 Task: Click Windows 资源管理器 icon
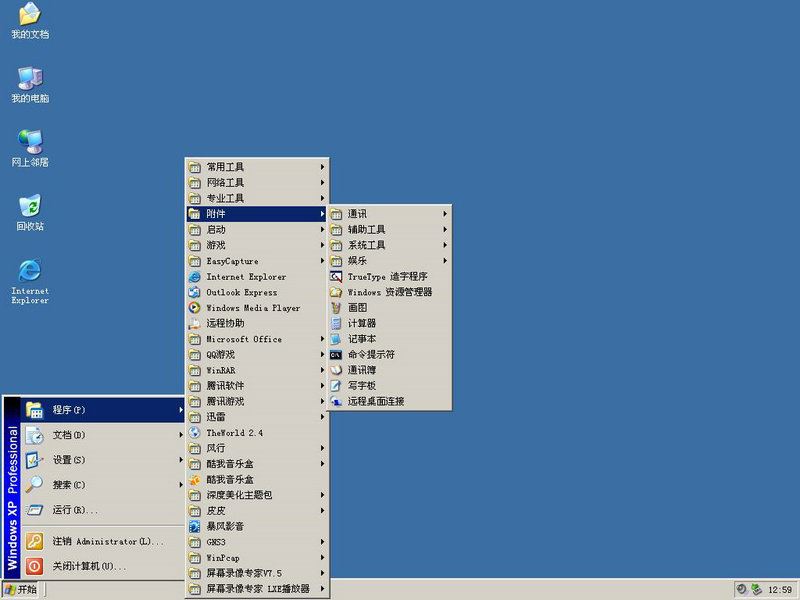tap(336, 292)
